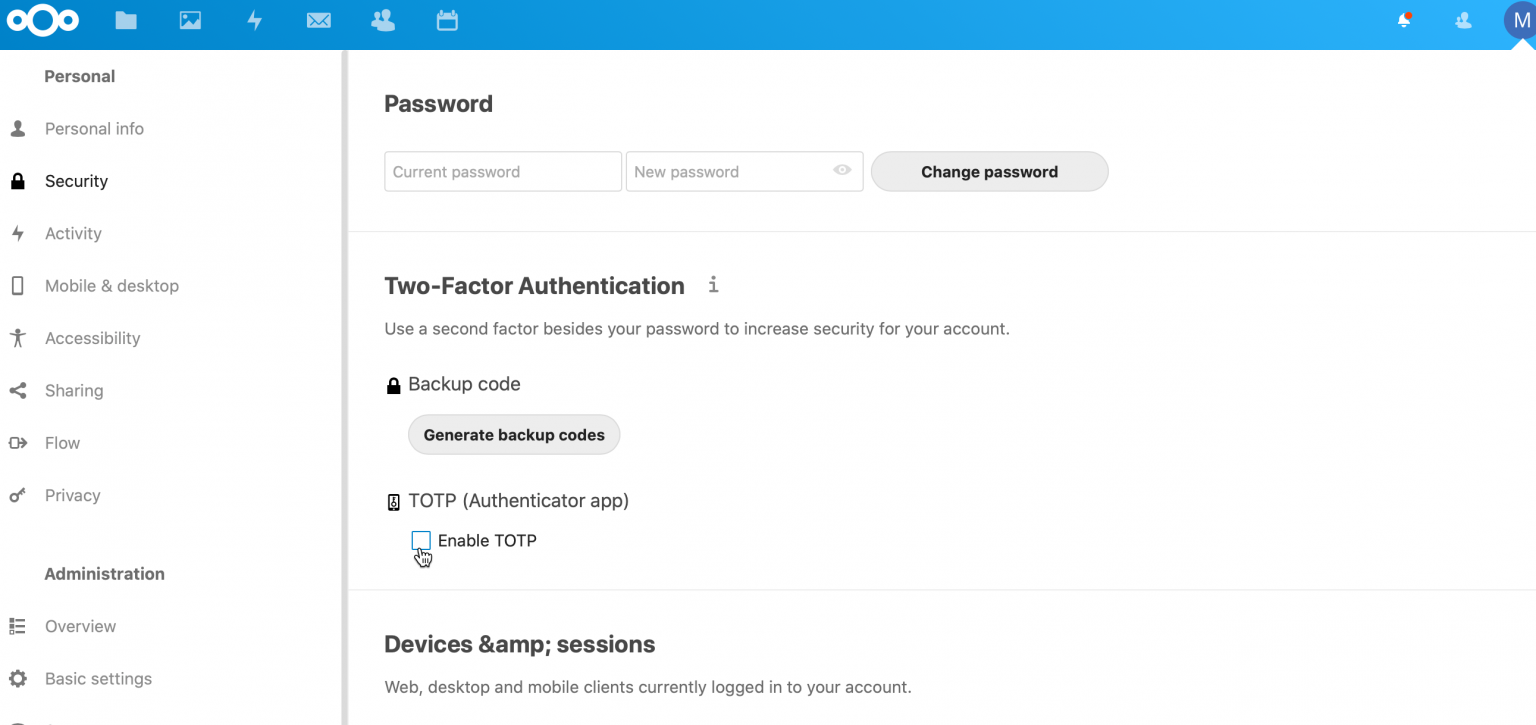Viewport: 1536px width, 725px height.
Task: Open the Contacts app
Action: pos(383,20)
